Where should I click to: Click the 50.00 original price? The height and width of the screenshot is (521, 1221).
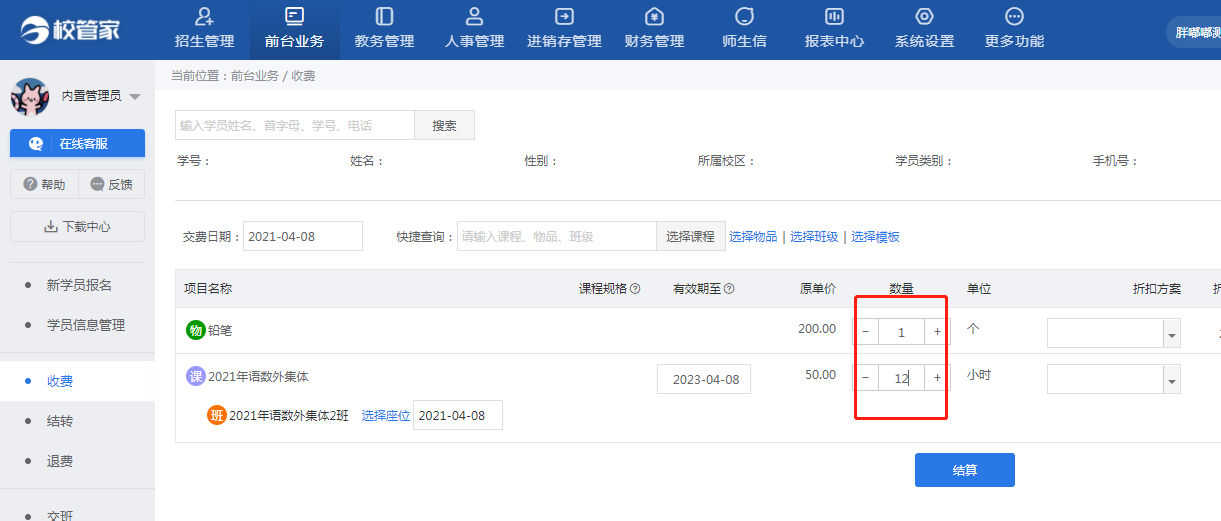[x=821, y=375]
